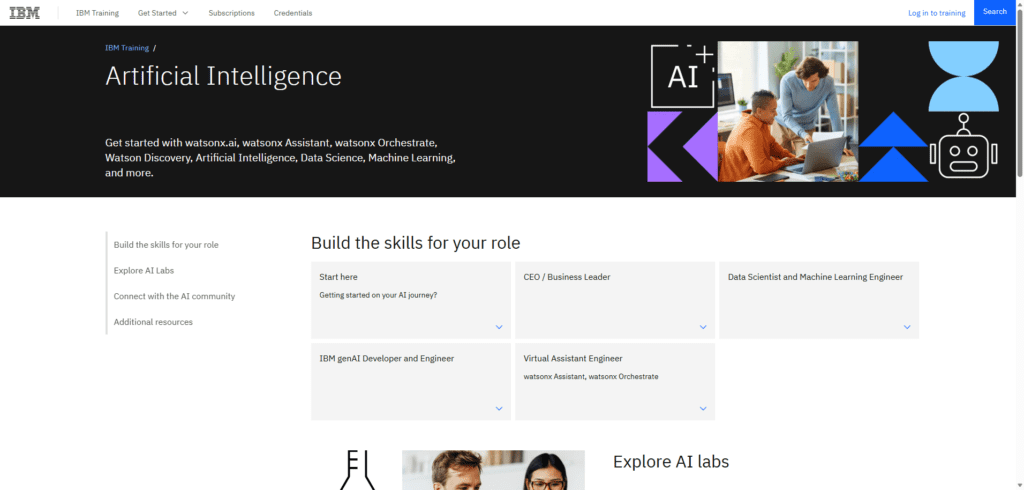Screen dimensions: 1024x490
Task: Click the Artificial Intelligence page title
Action: [x=223, y=76]
